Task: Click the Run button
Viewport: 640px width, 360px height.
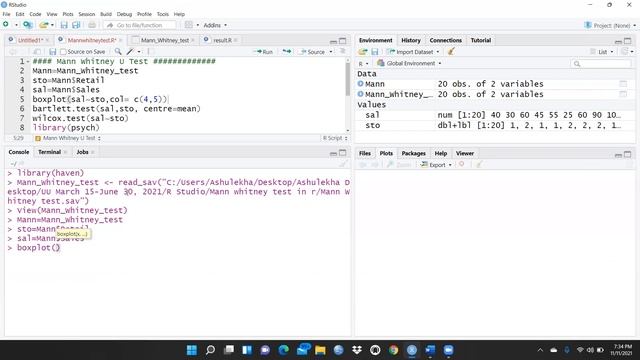Action: point(264,52)
